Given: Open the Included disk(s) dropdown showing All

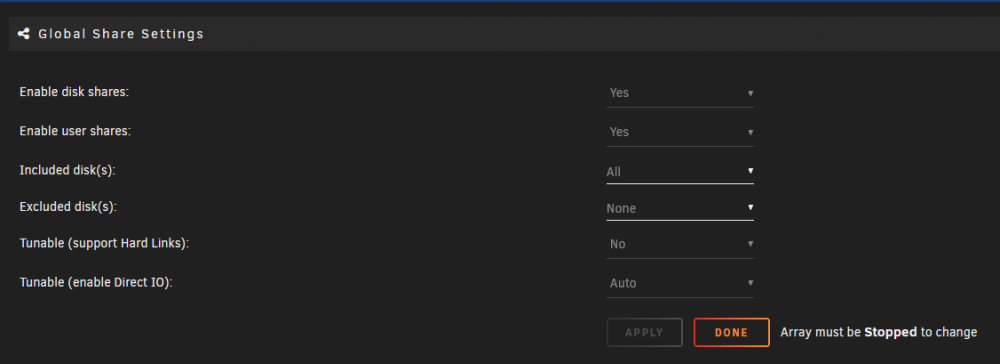Looking at the screenshot, I should 680,171.
